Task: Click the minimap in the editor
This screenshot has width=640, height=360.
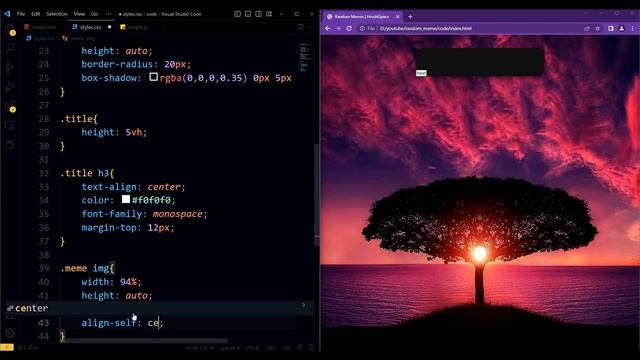Action: (x=304, y=57)
